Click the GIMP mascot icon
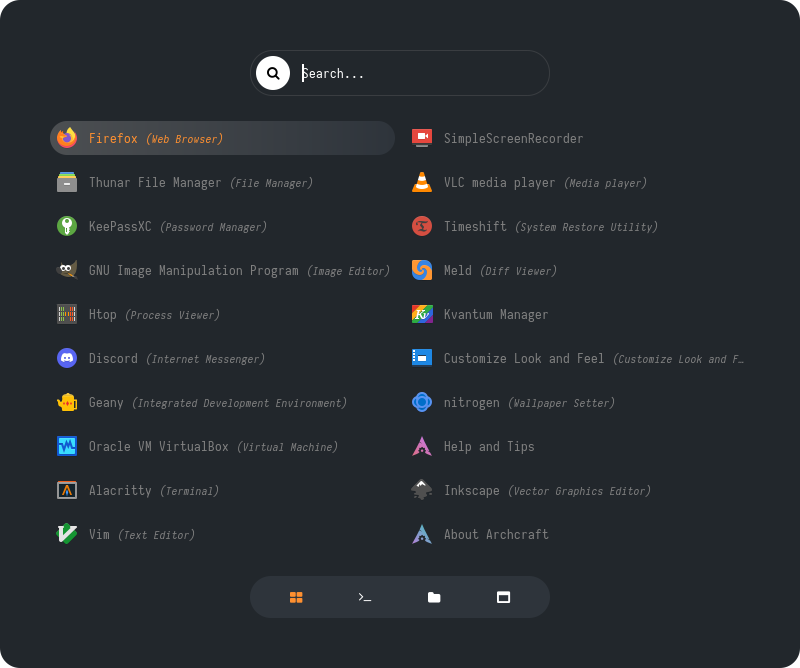Viewport: 800px width, 668px height. coord(67,270)
